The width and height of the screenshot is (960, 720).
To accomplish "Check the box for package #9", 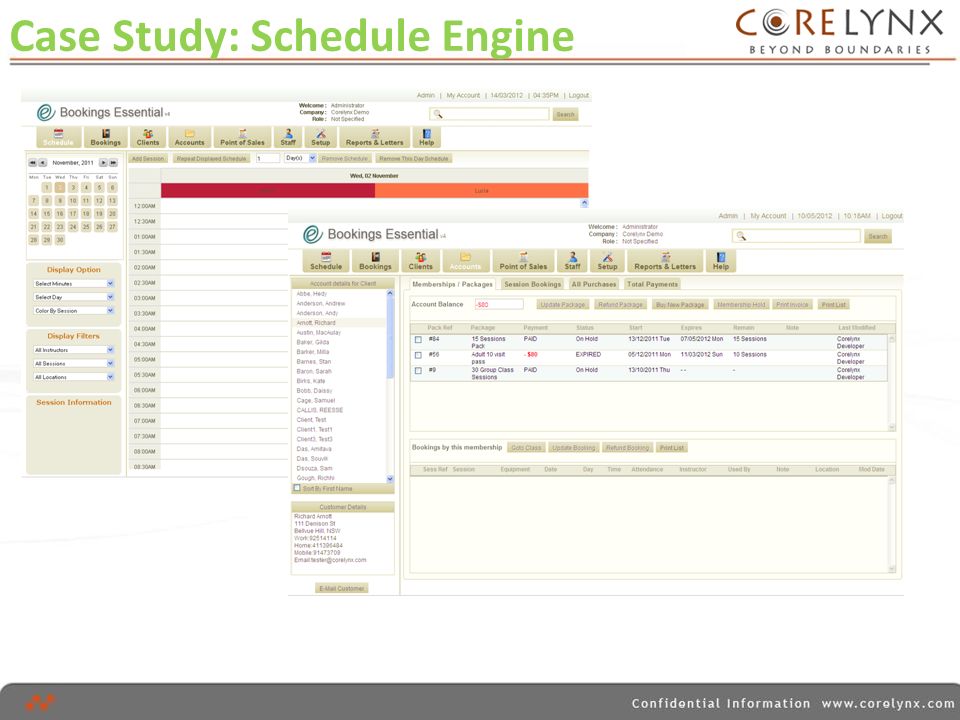I will pos(418,370).
